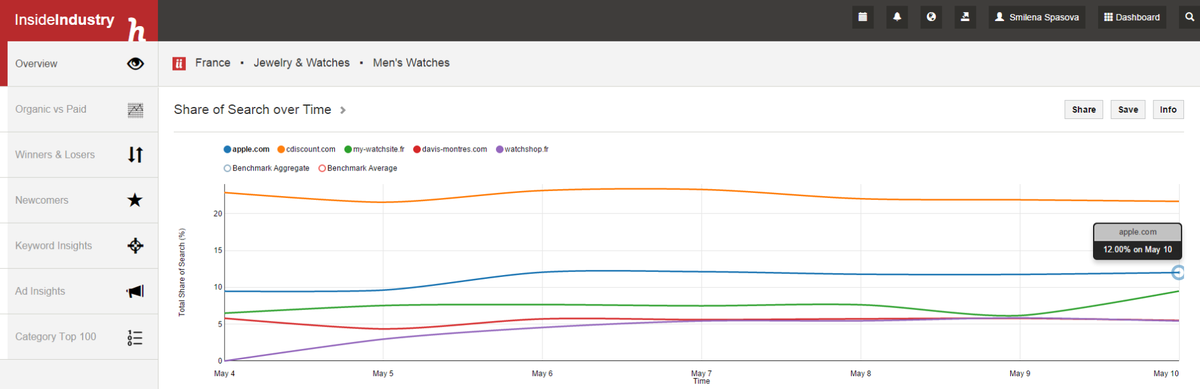Open Ad Insights section
Viewport: 1200px width, 389px height.
pyautogui.click(x=79, y=291)
